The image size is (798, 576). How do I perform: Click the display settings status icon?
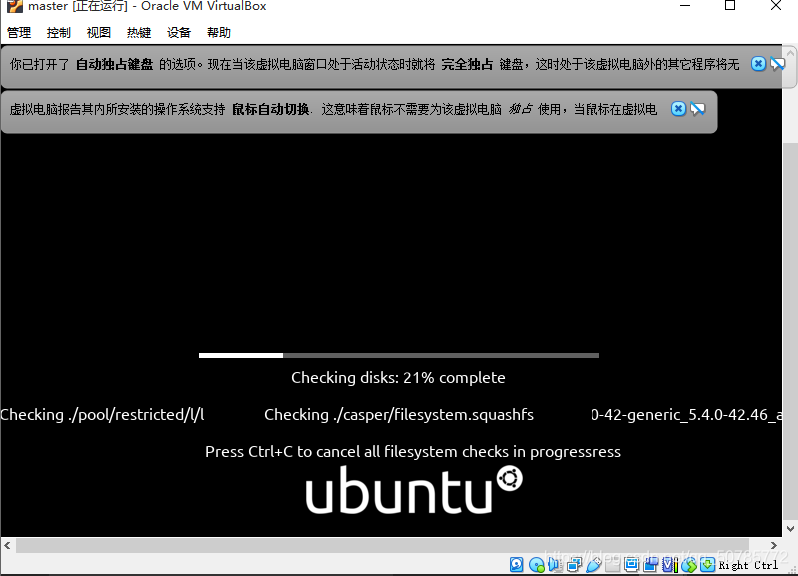632,564
